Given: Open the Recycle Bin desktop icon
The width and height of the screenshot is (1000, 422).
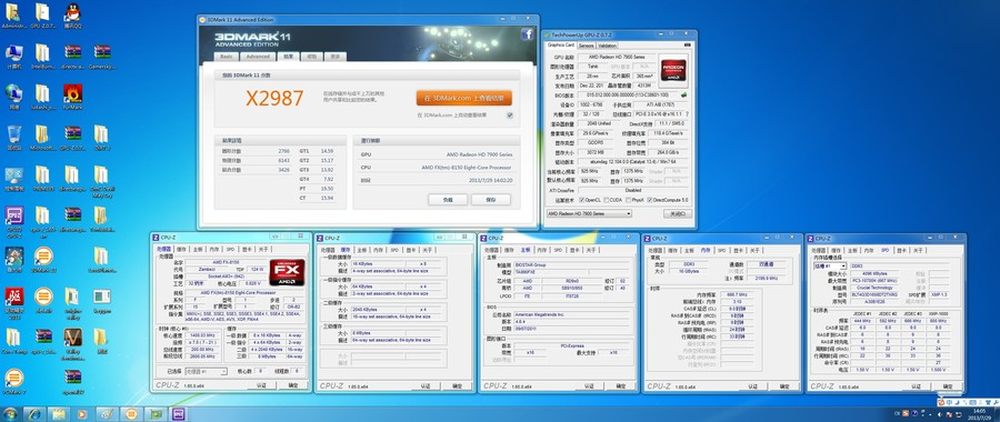Looking at the screenshot, I should coord(14,137).
